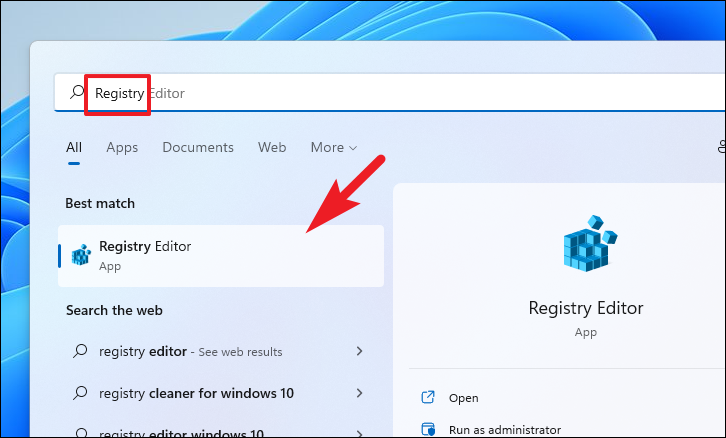Screen dimensions: 726x438
Task: Click search icon beside 'registry cleaner' suggestion
Action: 80,393
